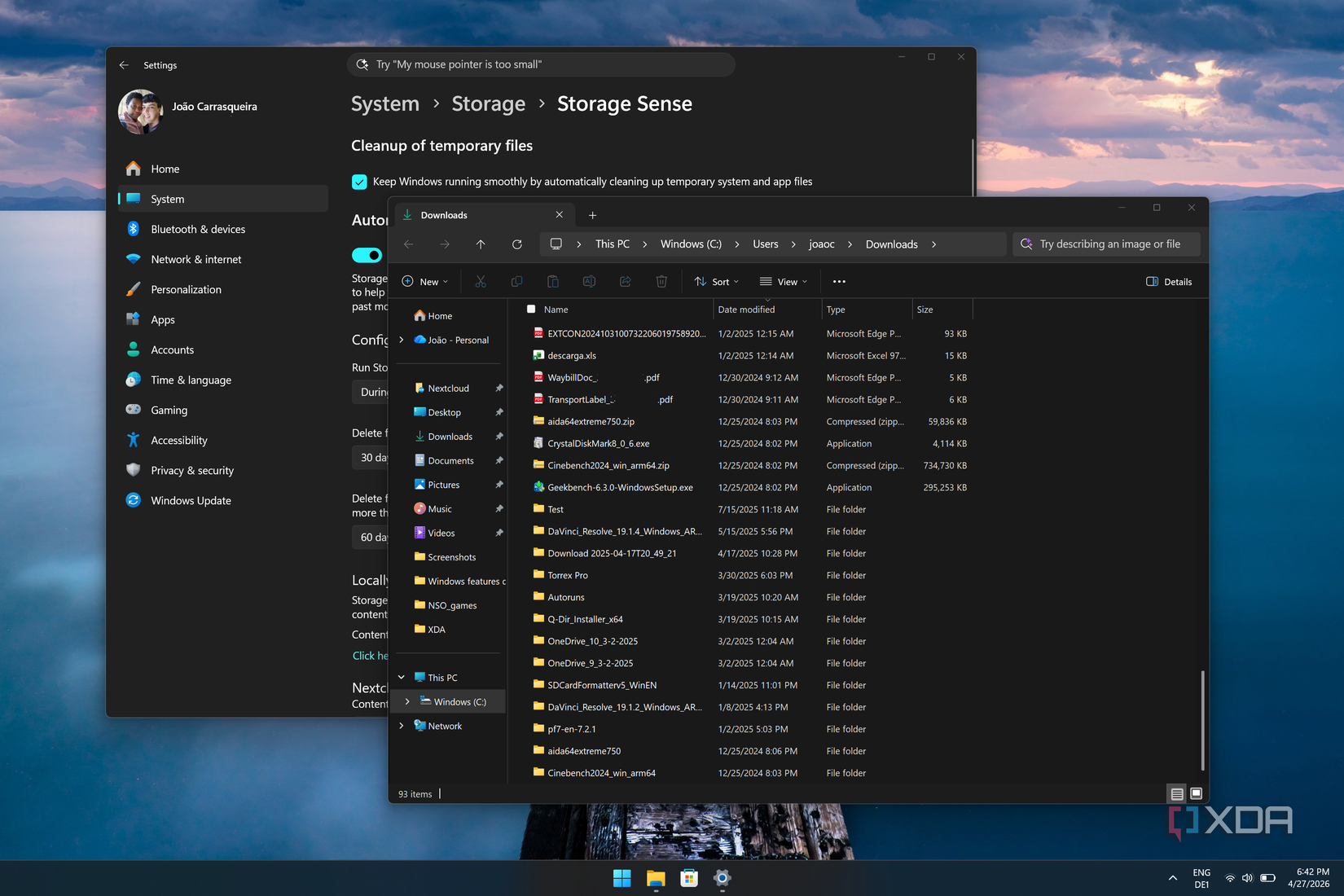The image size is (1344, 896).
Task: Click the Windows Start button
Action: tap(622, 878)
